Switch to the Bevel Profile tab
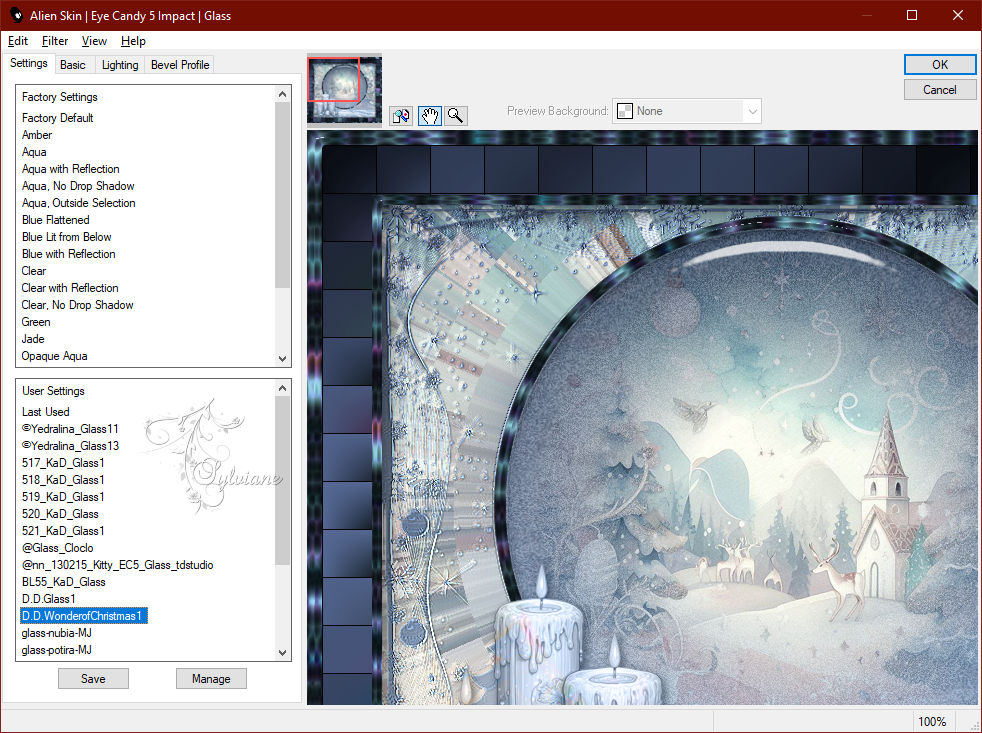The image size is (982, 733). click(x=180, y=65)
